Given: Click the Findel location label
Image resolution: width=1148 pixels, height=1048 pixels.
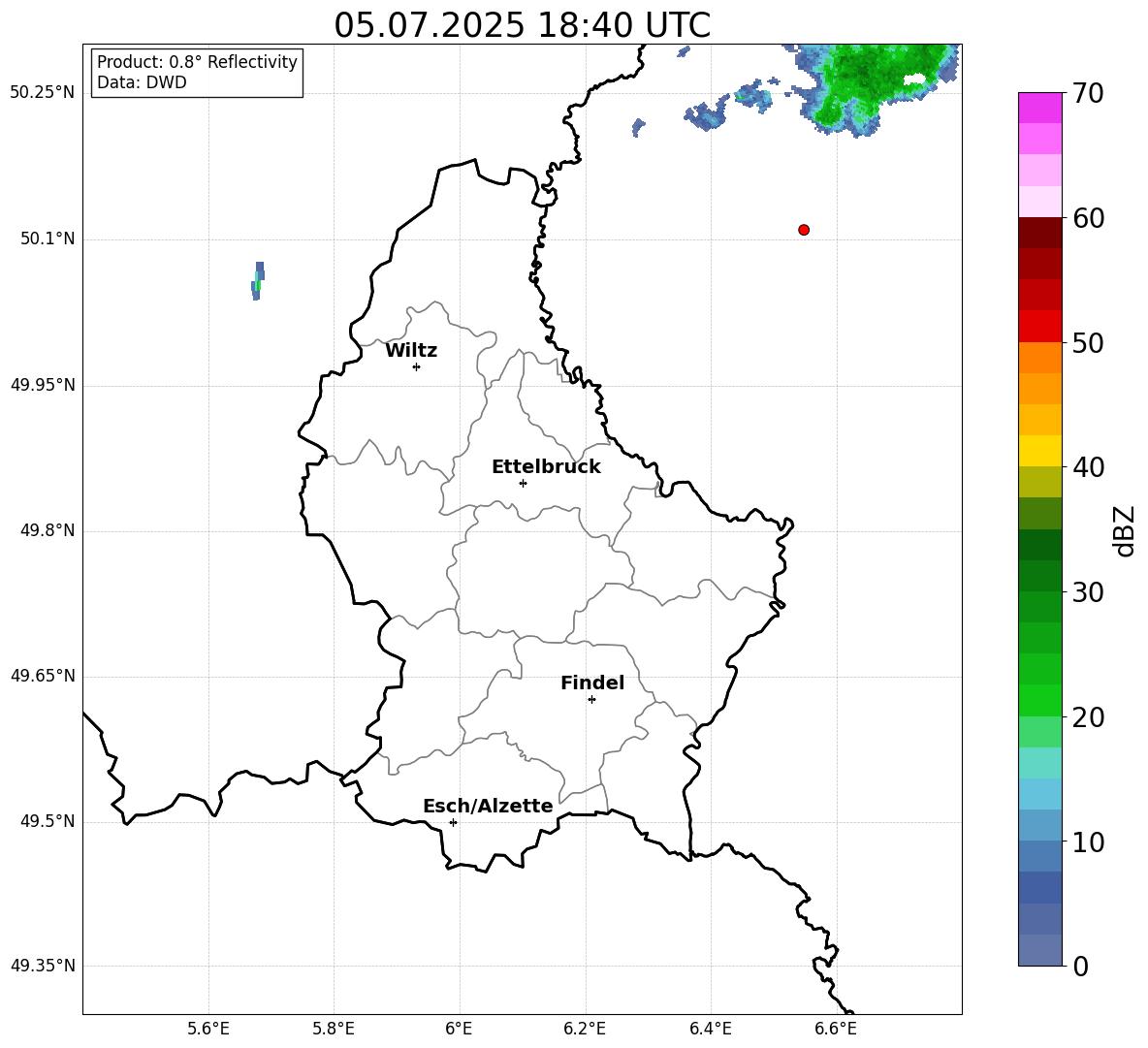Looking at the screenshot, I should pyautogui.click(x=592, y=683).
